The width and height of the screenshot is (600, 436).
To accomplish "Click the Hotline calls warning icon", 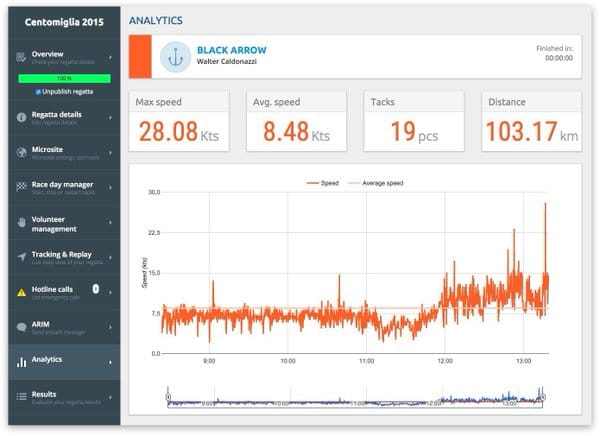I will click(21, 292).
